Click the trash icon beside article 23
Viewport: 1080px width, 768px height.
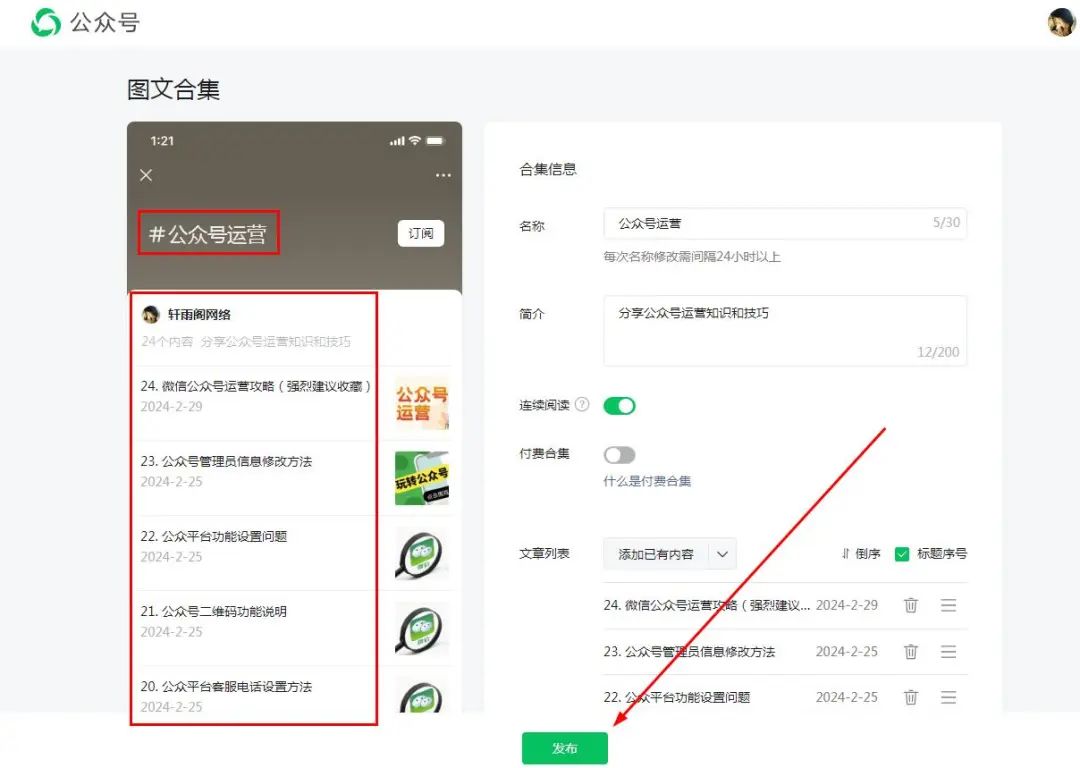pyautogui.click(x=911, y=651)
